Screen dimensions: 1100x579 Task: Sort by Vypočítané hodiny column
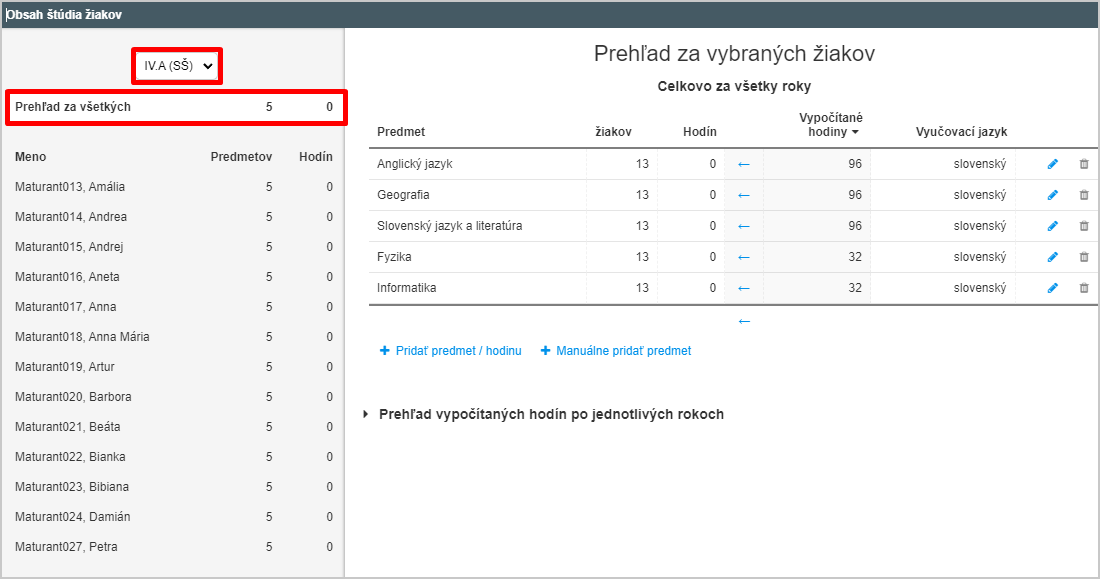pyautogui.click(x=831, y=124)
